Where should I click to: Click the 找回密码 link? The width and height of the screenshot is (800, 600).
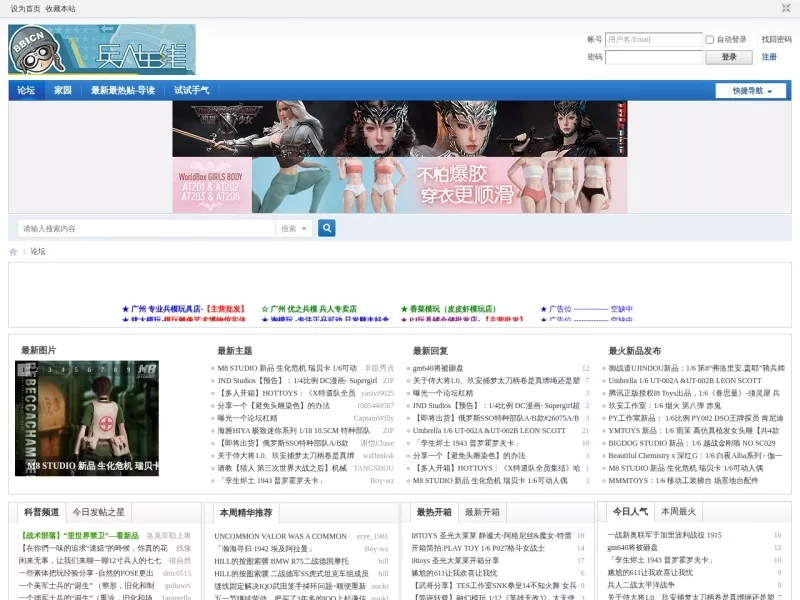tap(776, 39)
